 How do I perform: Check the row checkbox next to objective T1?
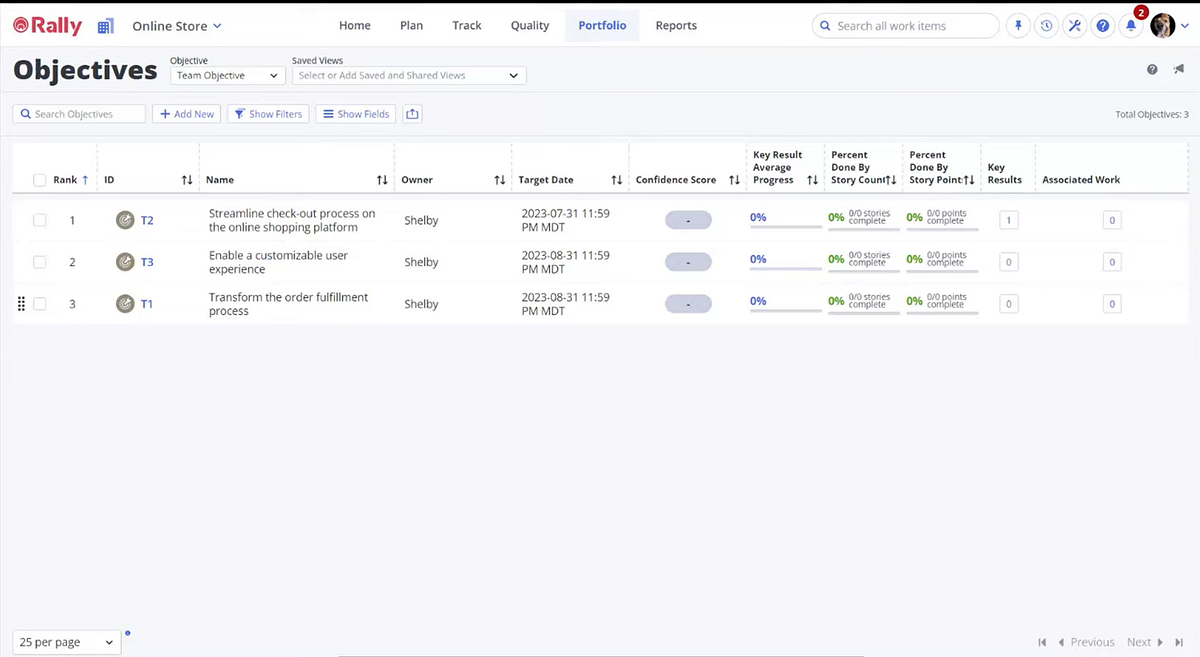[39, 303]
